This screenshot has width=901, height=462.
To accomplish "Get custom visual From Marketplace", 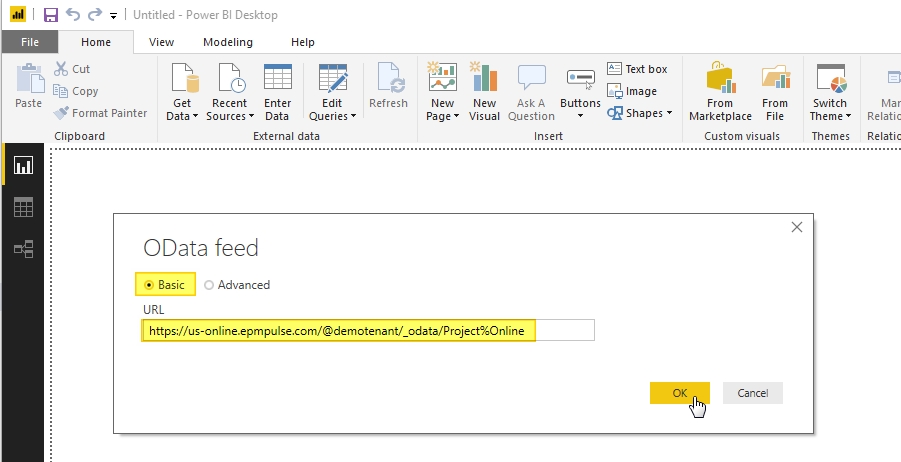I will (x=720, y=92).
